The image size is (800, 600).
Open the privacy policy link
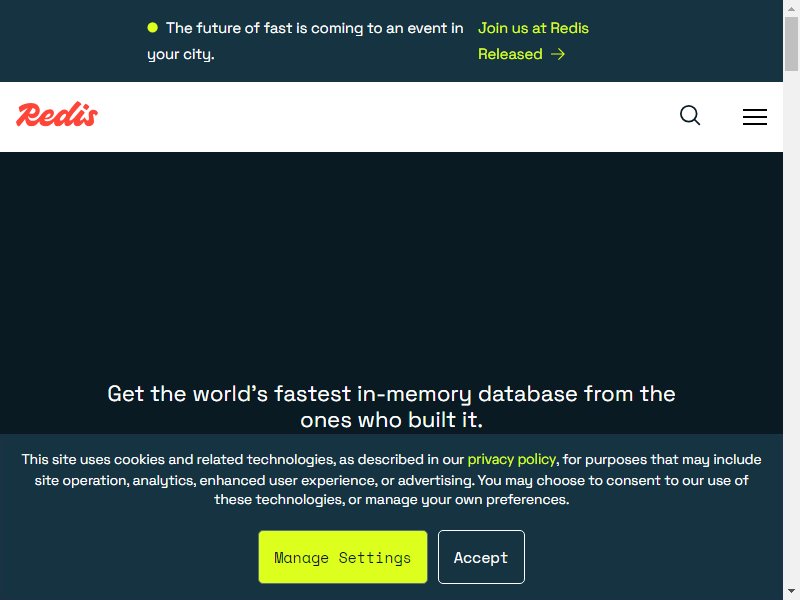[x=511, y=459]
